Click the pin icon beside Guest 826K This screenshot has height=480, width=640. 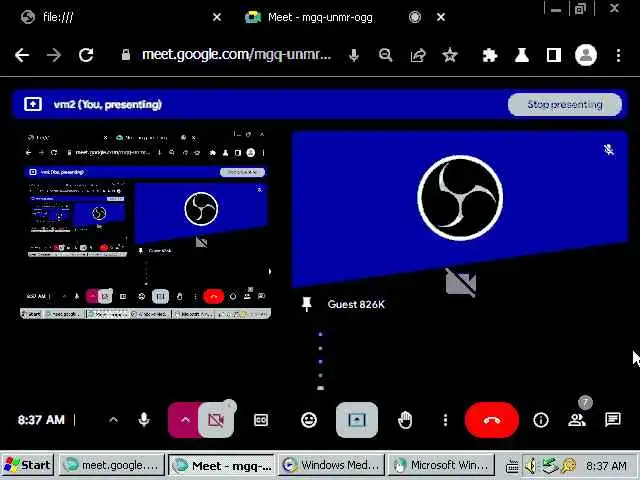click(307, 304)
